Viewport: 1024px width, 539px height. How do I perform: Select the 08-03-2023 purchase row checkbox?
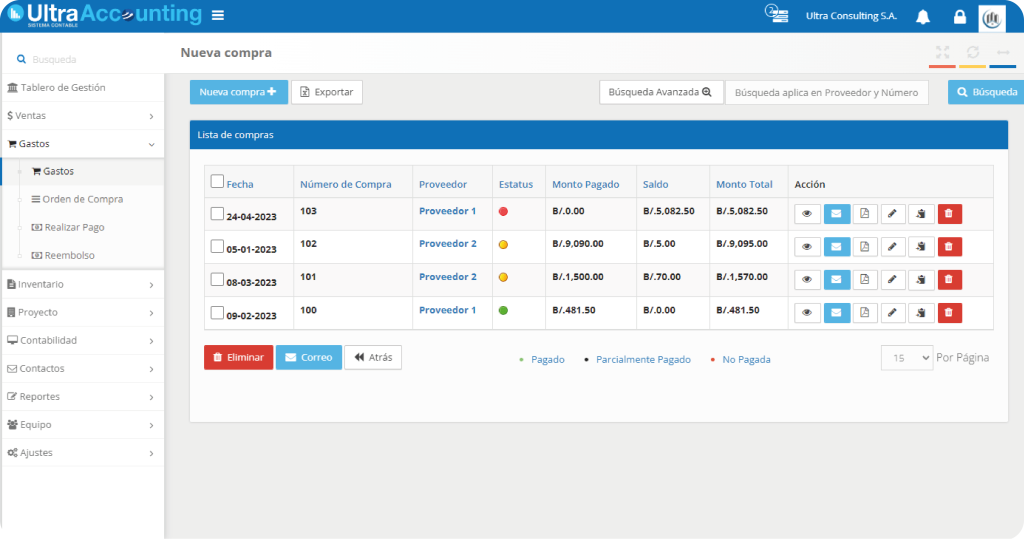[x=217, y=280]
